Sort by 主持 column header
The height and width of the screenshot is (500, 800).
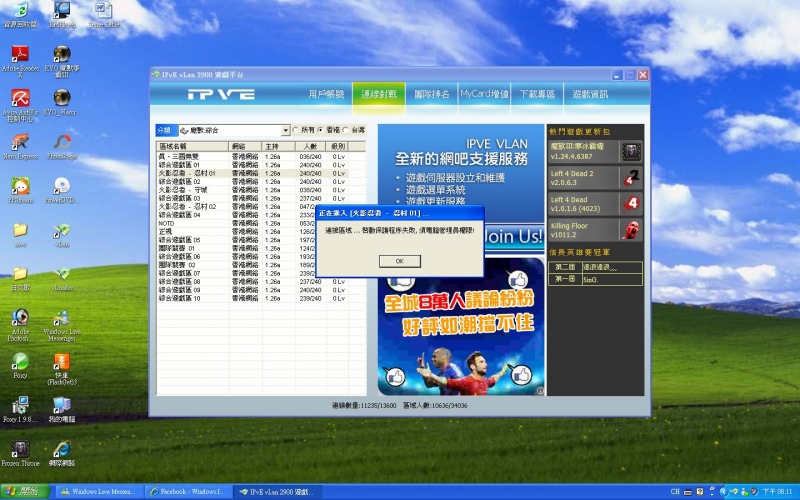click(x=279, y=146)
